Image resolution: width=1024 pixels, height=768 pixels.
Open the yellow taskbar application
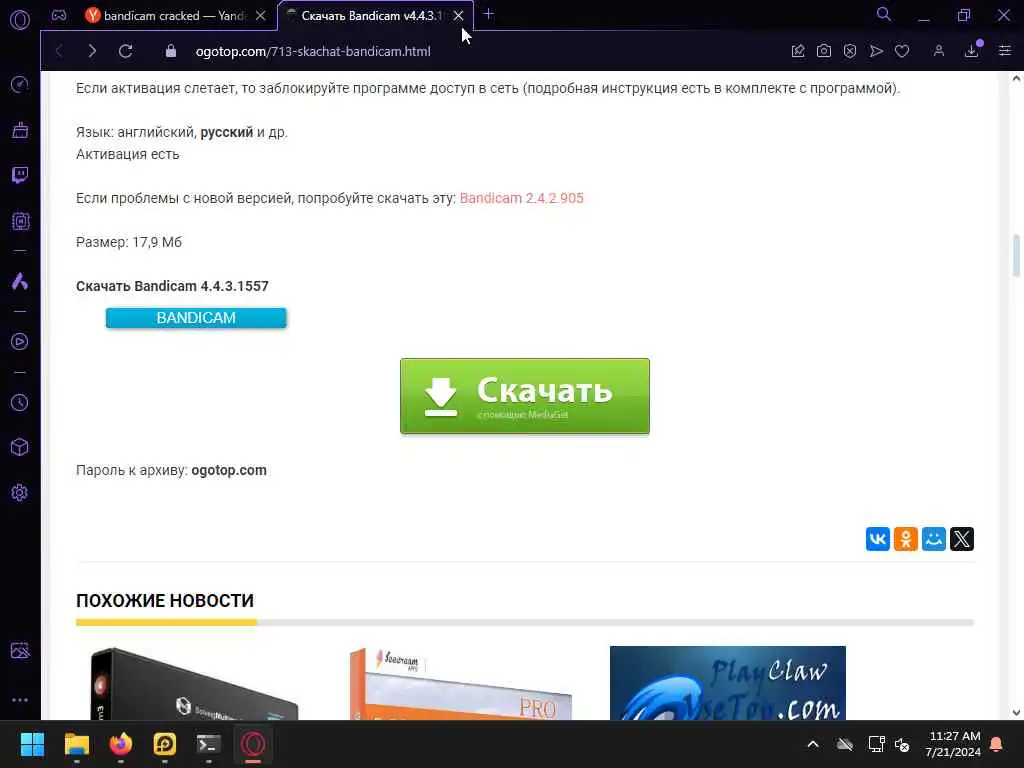tap(165, 744)
